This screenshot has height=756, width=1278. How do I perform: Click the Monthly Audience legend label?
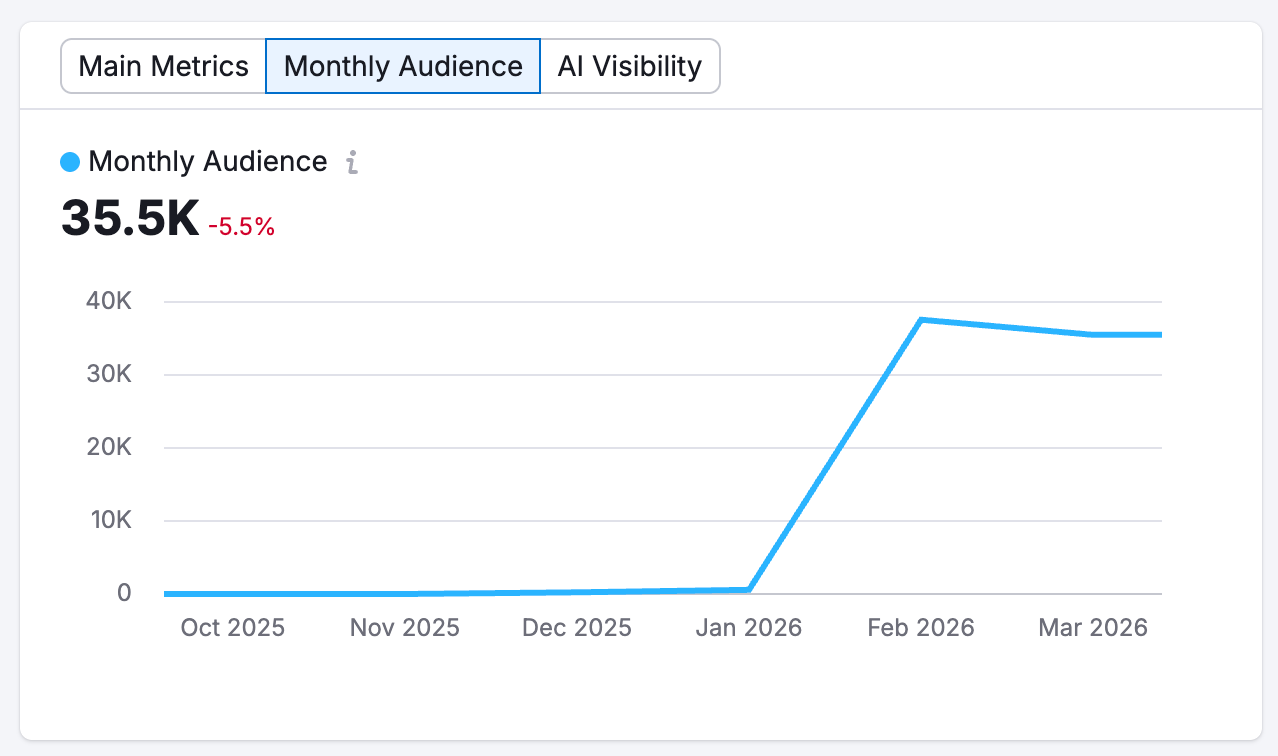click(x=207, y=161)
